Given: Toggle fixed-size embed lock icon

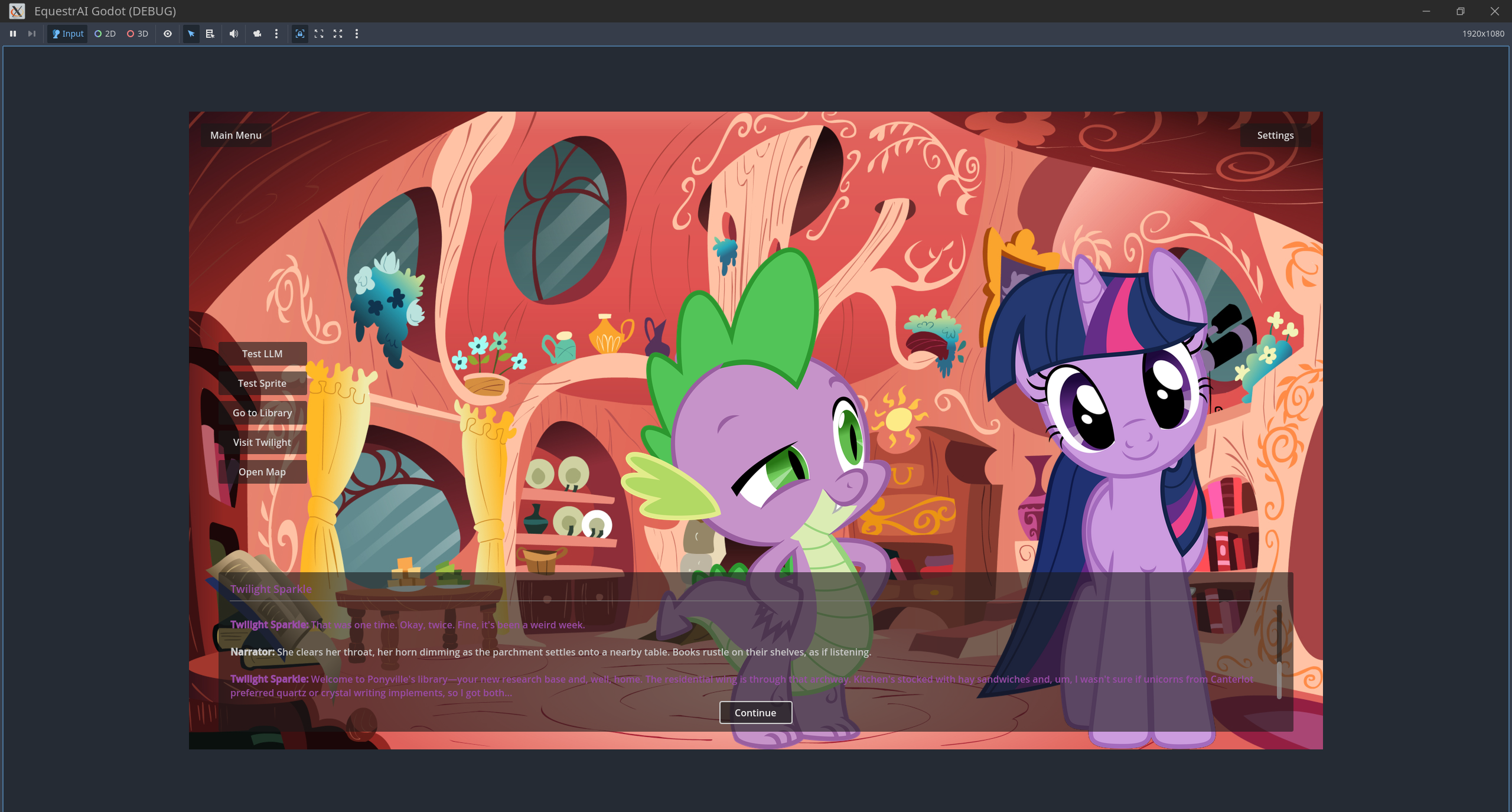Looking at the screenshot, I should pos(300,34).
